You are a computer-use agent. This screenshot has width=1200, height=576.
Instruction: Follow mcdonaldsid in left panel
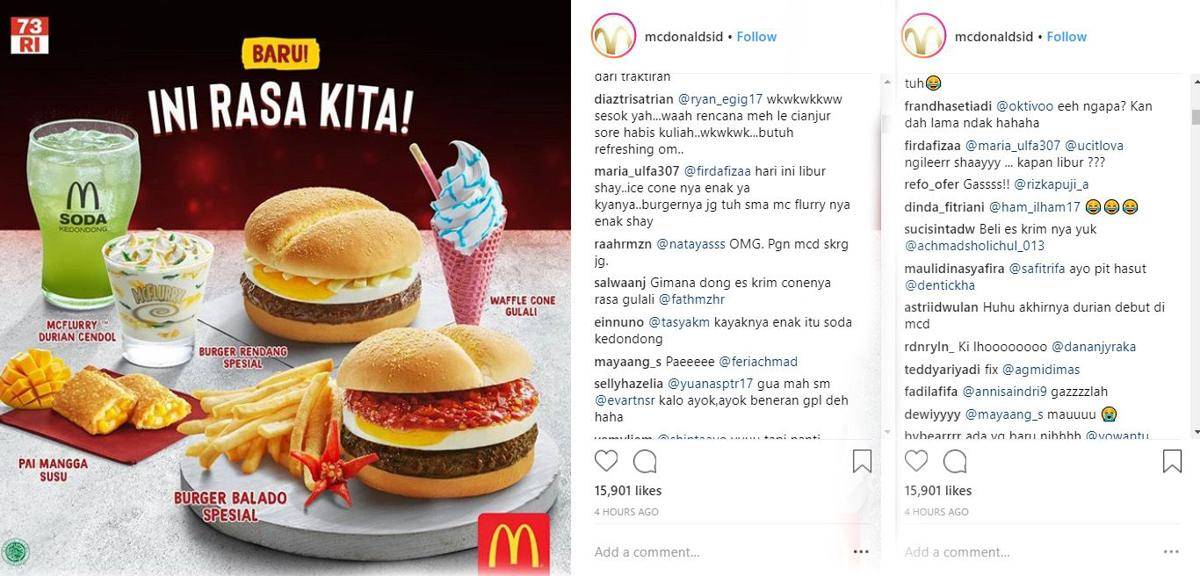(757, 36)
